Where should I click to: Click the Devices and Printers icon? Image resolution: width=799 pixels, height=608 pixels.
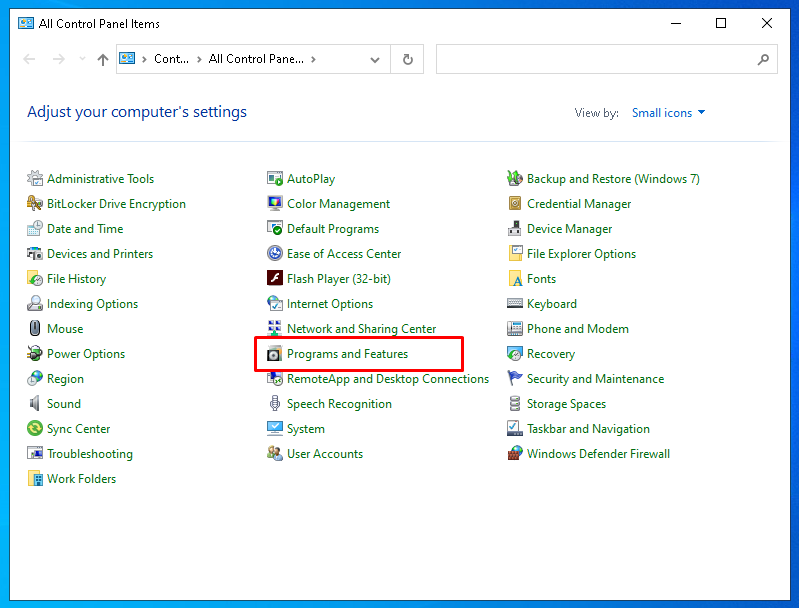click(x=35, y=253)
